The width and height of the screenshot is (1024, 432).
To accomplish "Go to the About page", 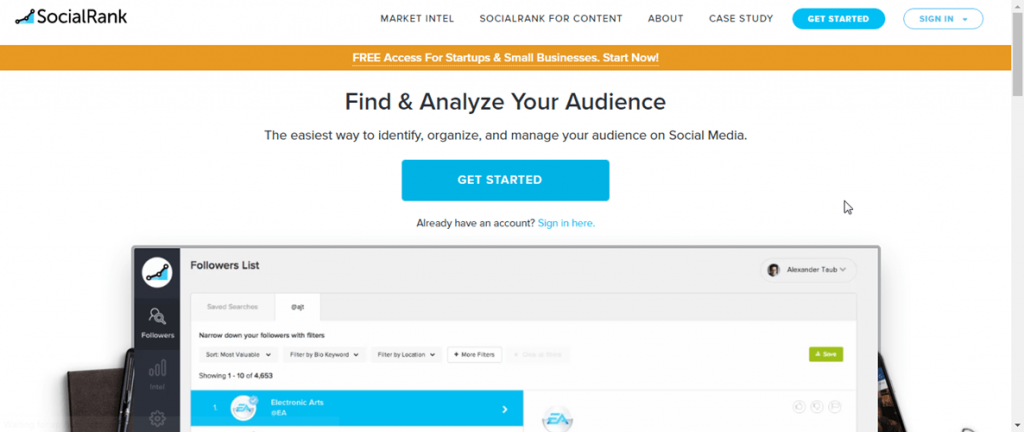I will coord(665,19).
